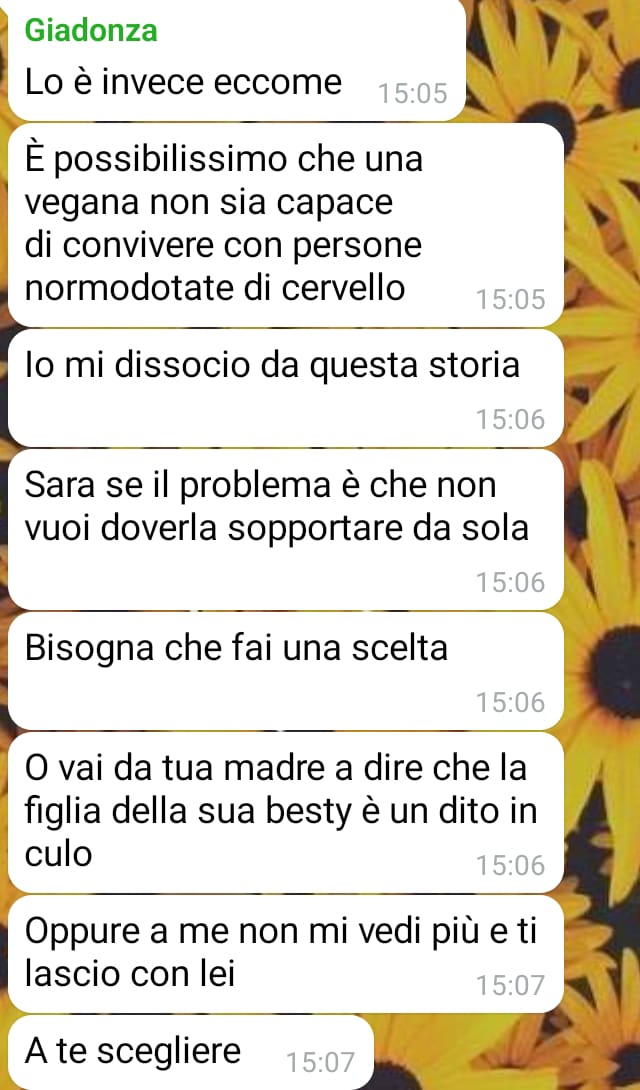
Task: Tap the 15:06 timestamp under 'questa storia'
Action: [x=510, y=419]
